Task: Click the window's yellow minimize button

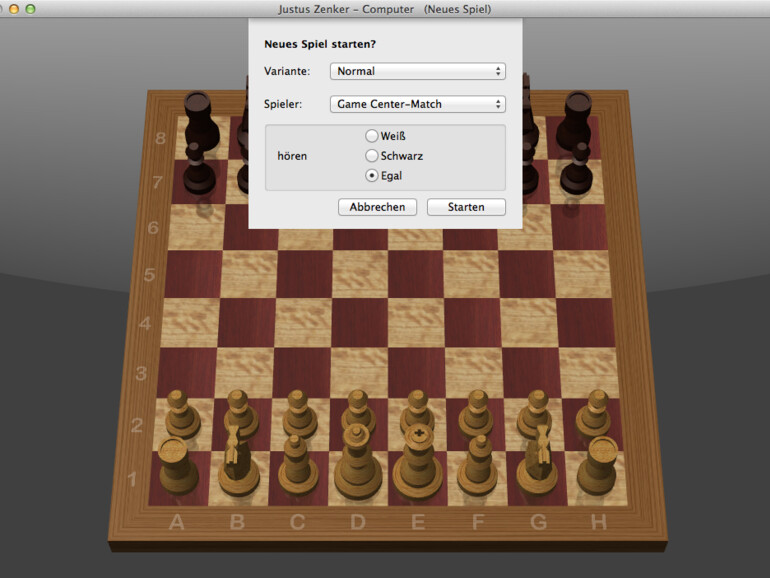Action: (14, 9)
